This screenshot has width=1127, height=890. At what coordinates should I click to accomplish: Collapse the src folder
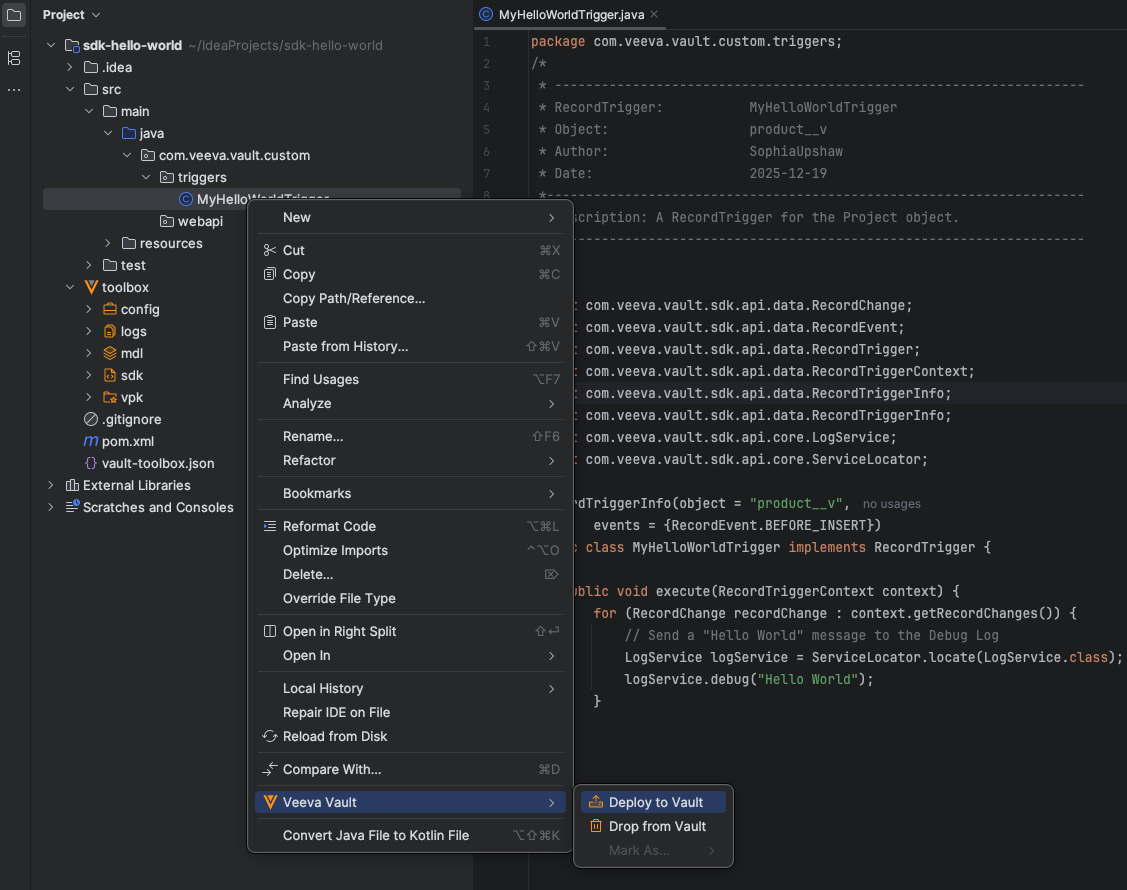pos(70,89)
